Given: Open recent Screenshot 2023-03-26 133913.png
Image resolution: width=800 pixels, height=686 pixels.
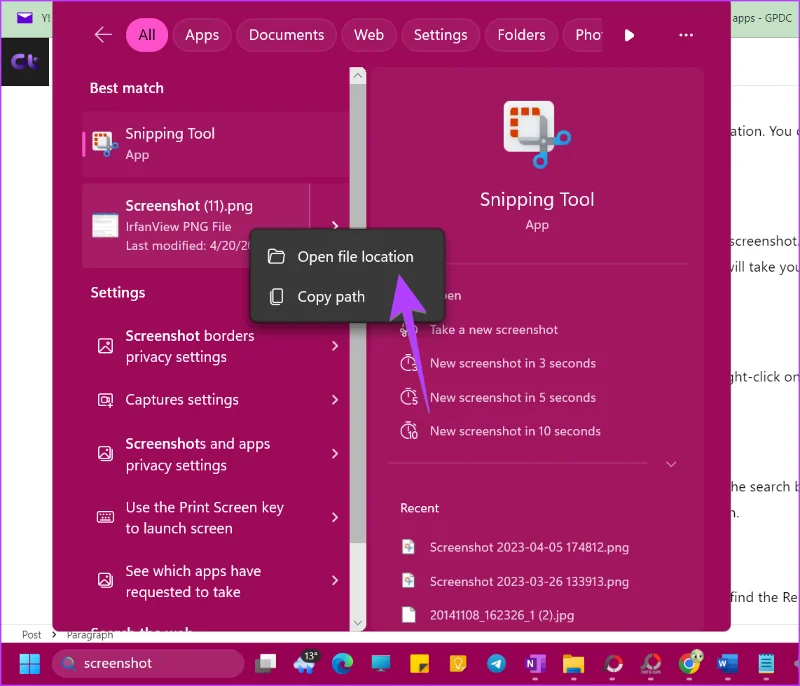Looking at the screenshot, I should [x=529, y=581].
